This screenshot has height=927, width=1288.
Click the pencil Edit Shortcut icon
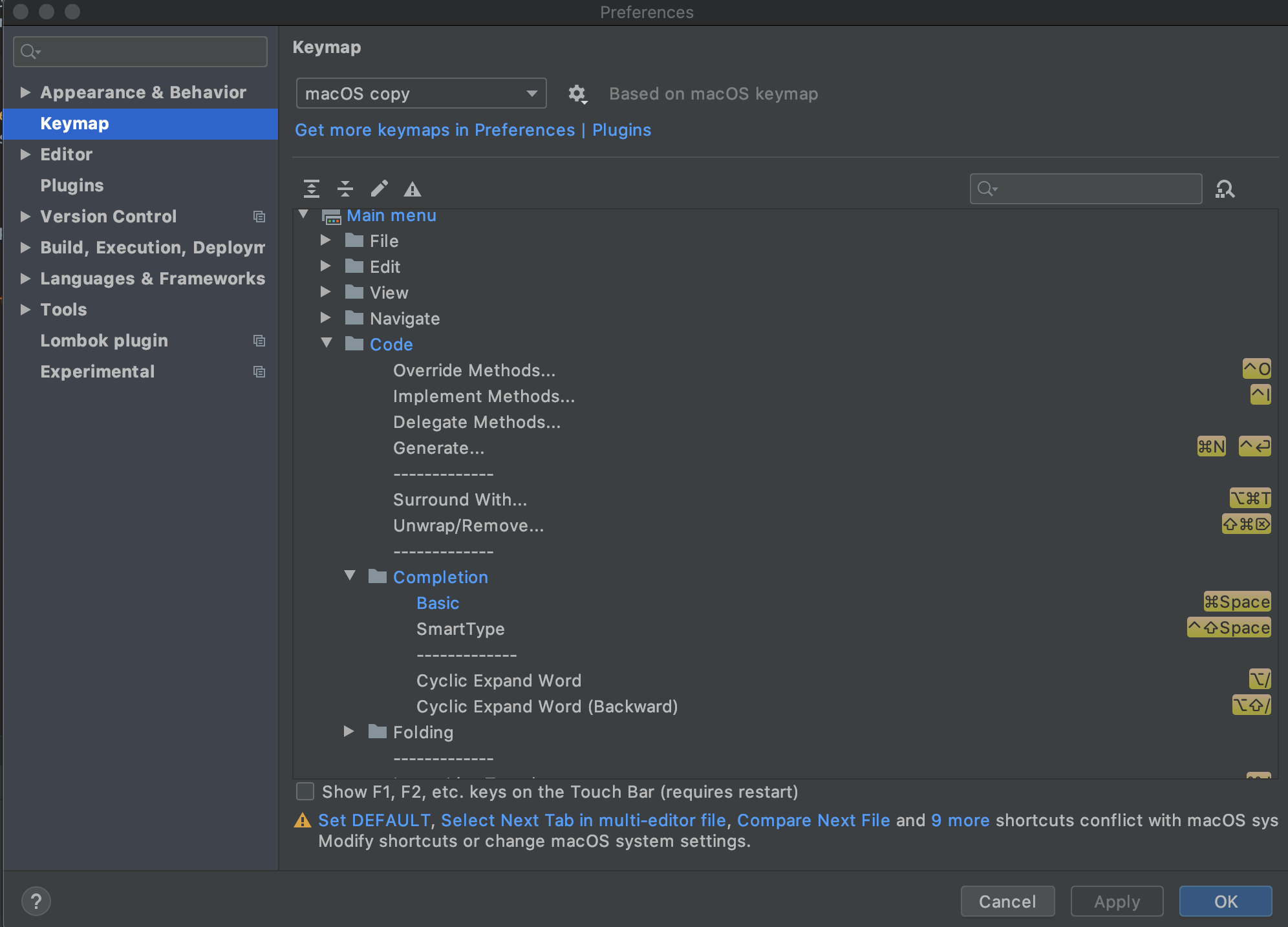pyautogui.click(x=380, y=189)
